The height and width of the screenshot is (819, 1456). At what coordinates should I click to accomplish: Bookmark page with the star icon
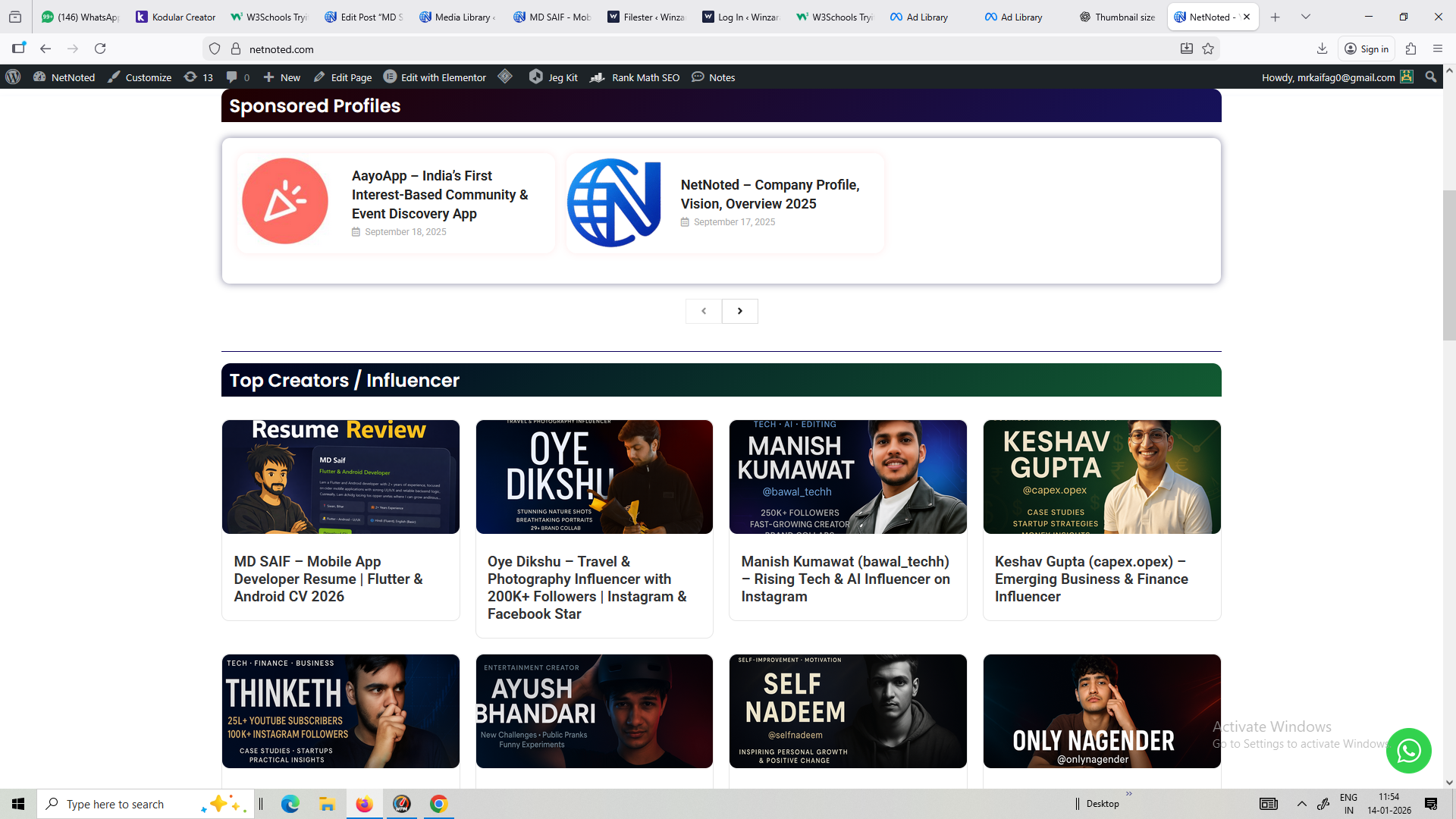[x=1208, y=49]
